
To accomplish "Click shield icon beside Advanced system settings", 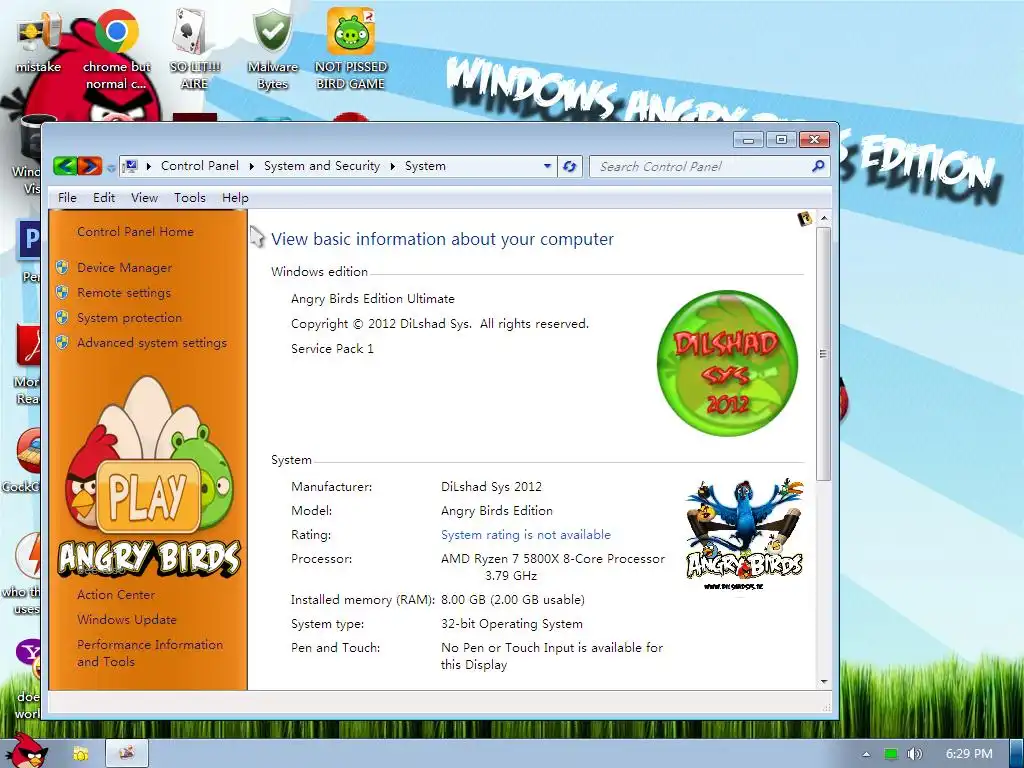I will (62, 342).
